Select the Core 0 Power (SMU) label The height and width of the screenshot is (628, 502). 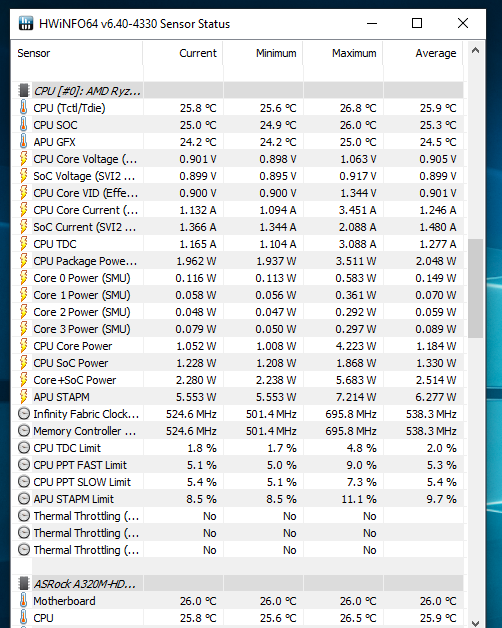click(82, 278)
